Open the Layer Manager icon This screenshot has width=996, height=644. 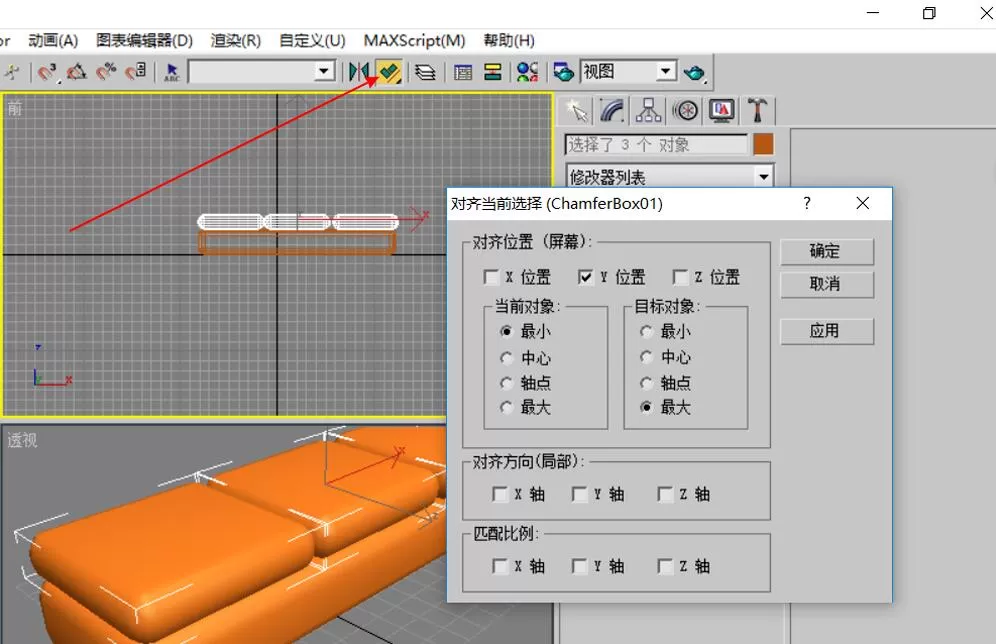click(x=425, y=72)
